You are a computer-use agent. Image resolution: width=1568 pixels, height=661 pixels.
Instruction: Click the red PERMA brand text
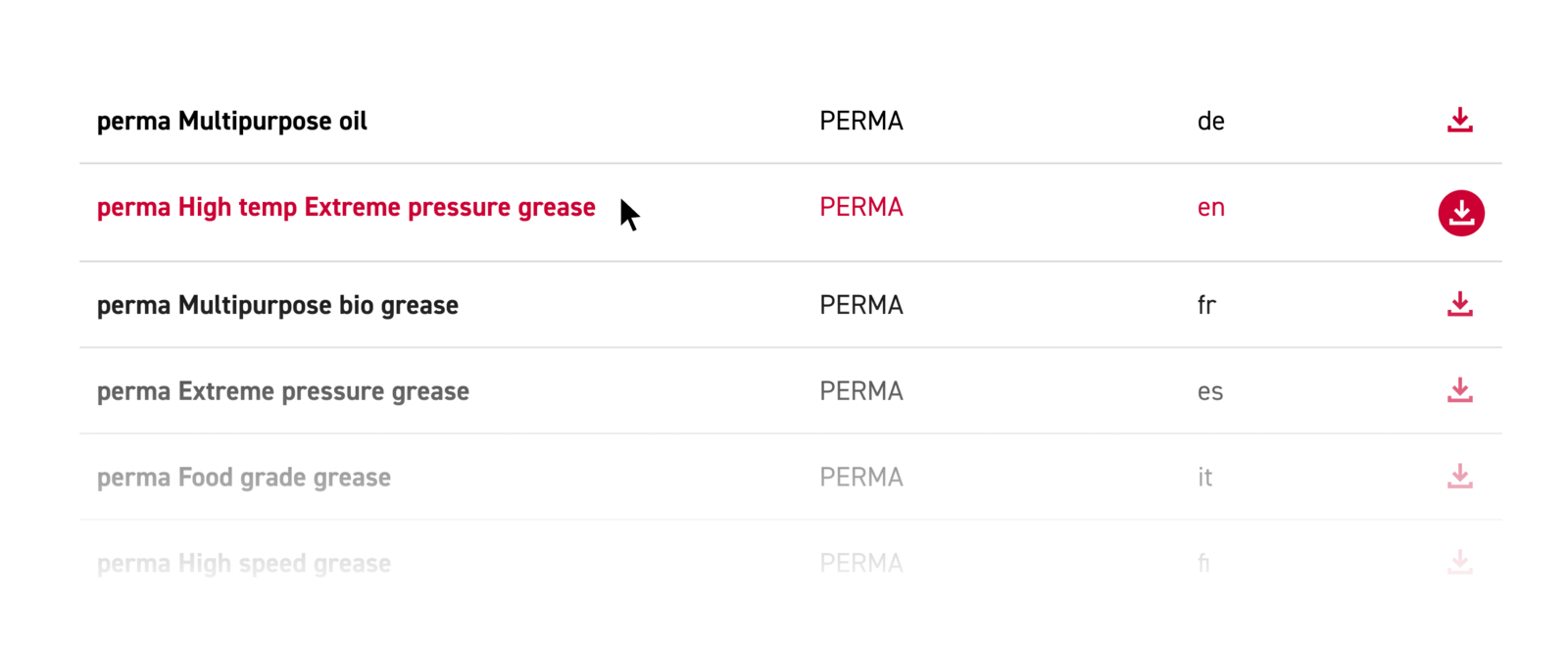point(861,208)
